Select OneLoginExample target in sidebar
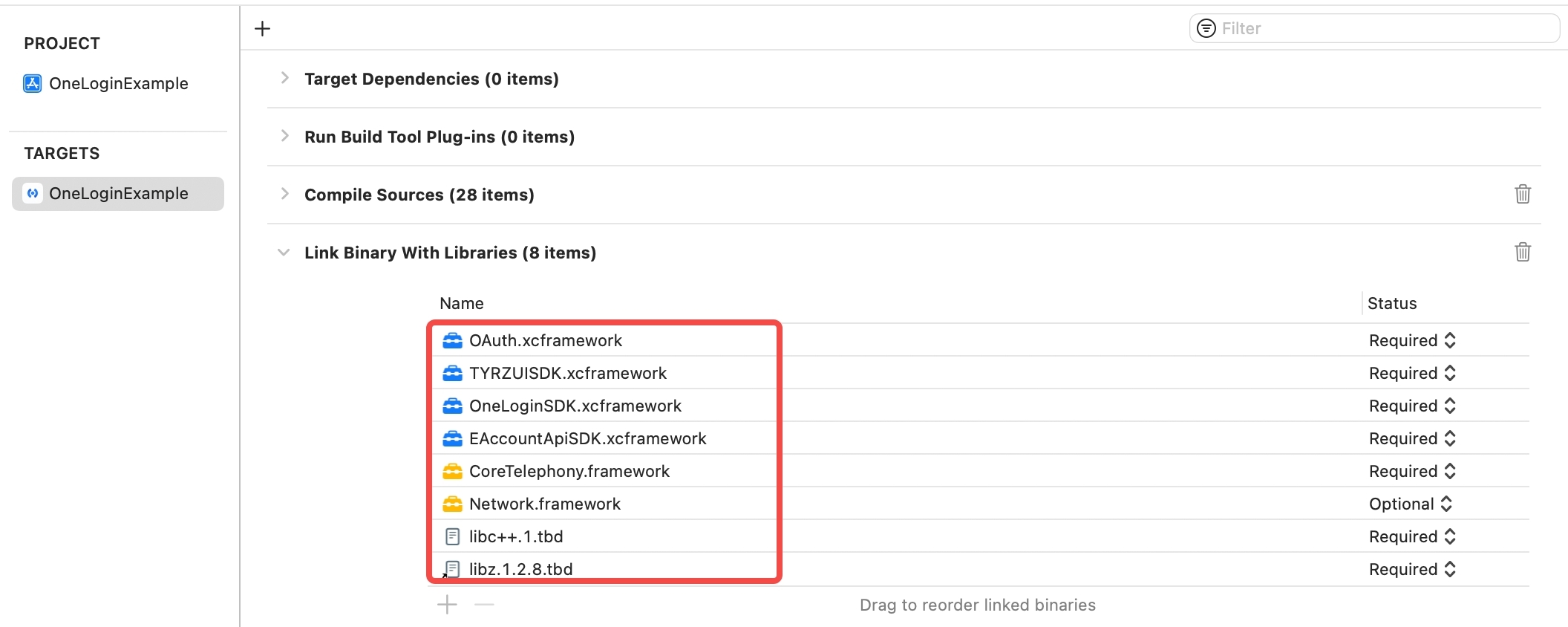Viewport: 1568px width, 627px height. [118, 193]
